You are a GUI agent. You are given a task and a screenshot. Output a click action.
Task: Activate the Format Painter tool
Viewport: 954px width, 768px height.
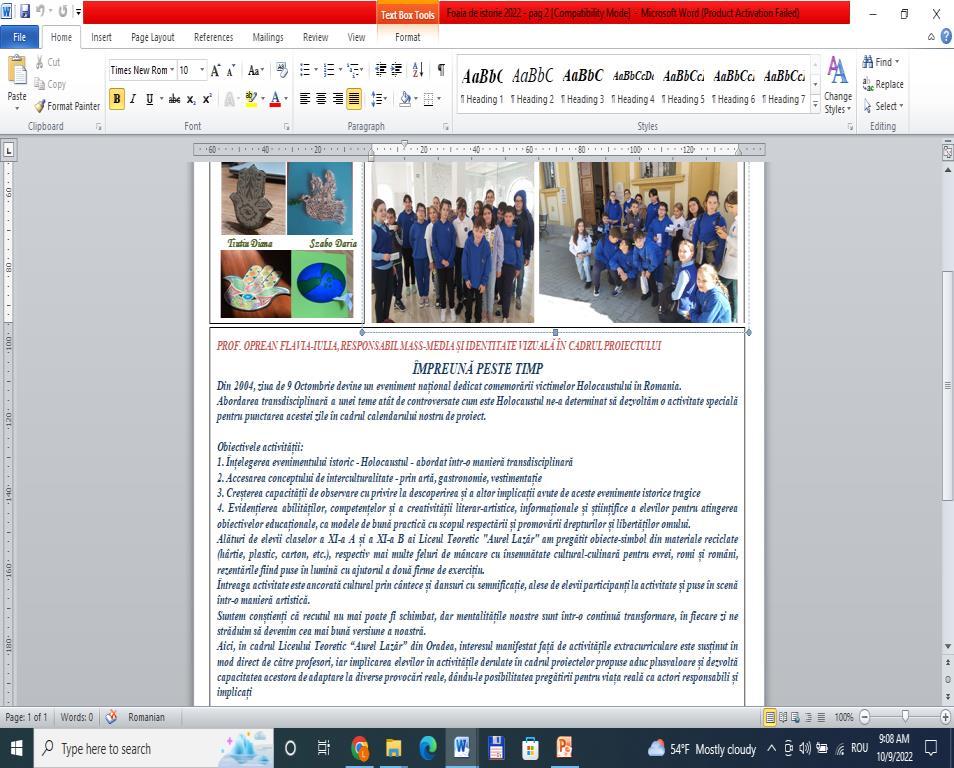pos(67,106)
